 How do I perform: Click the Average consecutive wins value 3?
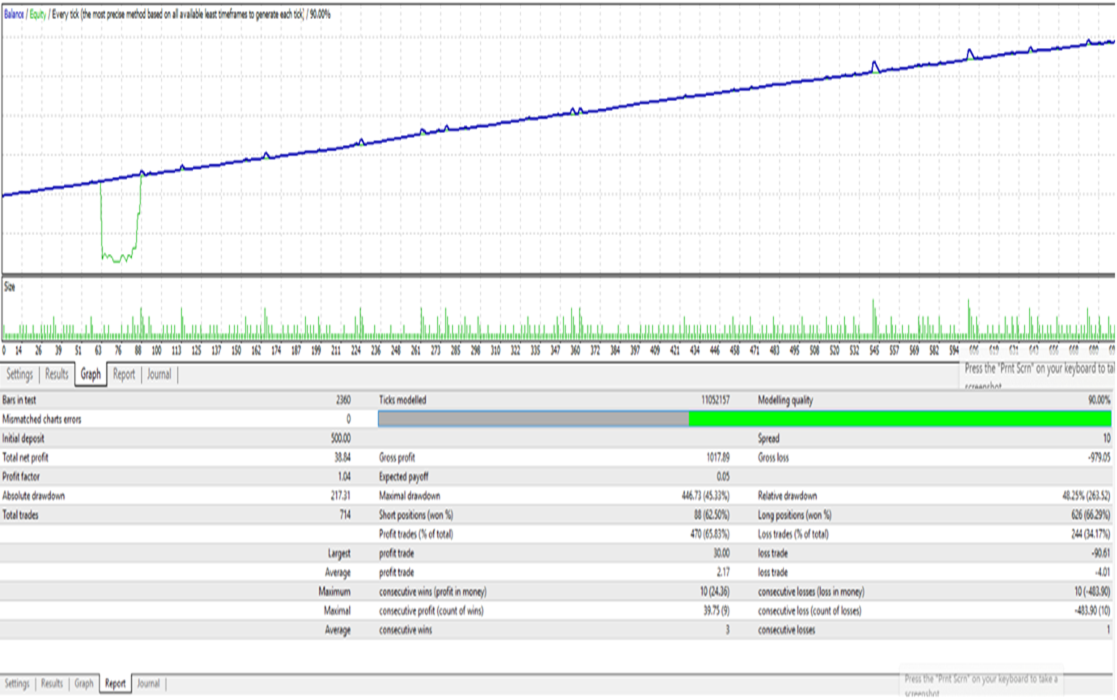727,631
